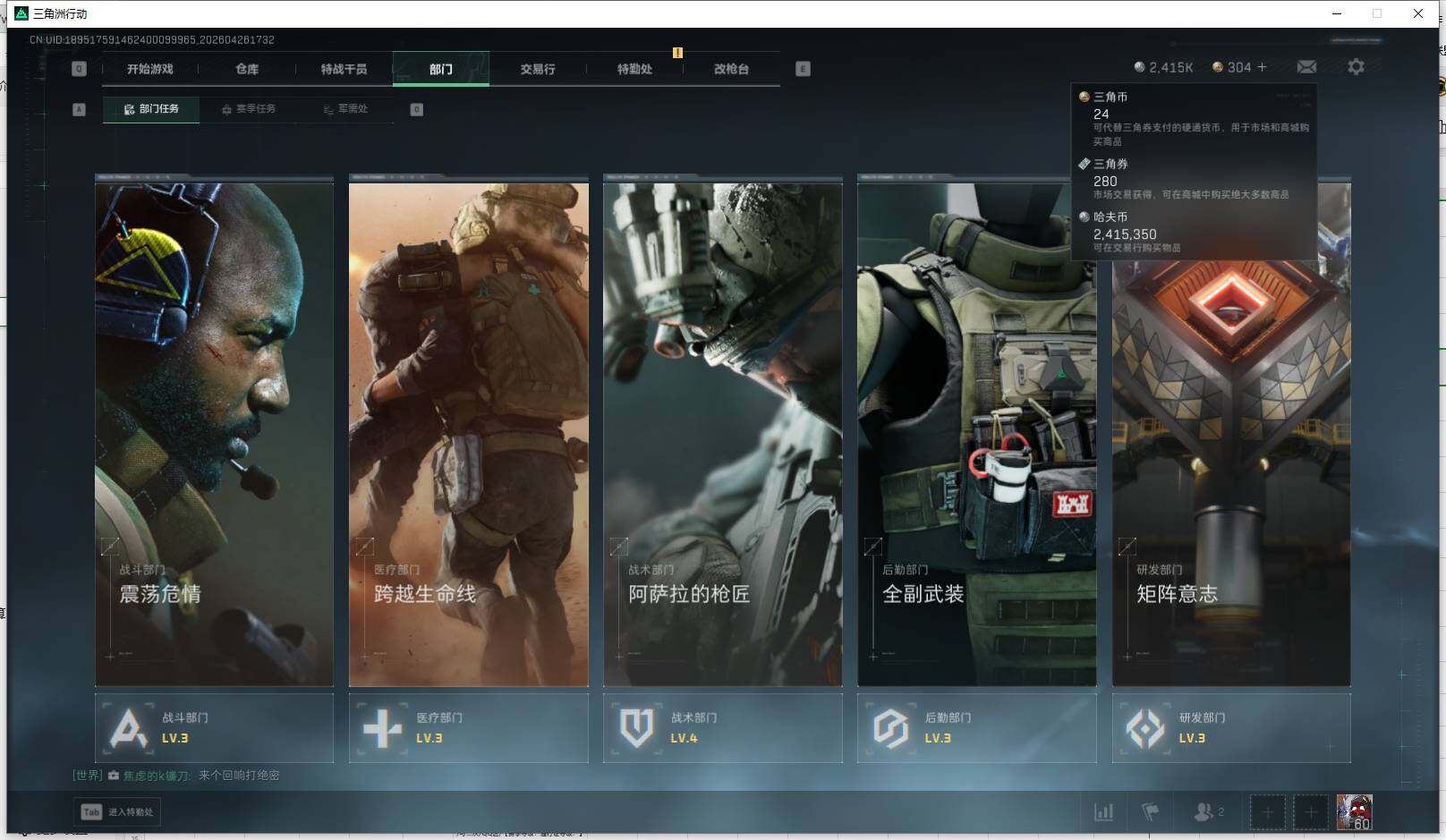1446x840 pixels.
Task: Open the [世界] chat channel label
Action: [88, 776]
